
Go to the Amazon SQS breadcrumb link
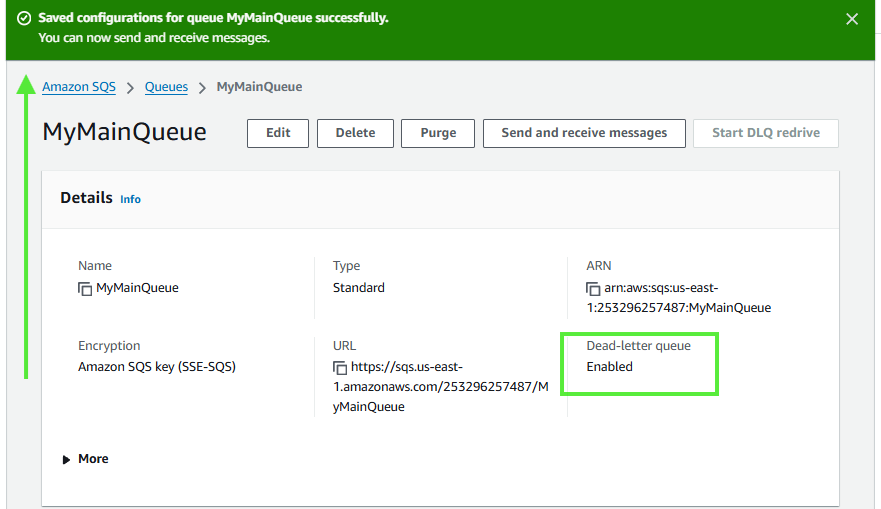79,87
